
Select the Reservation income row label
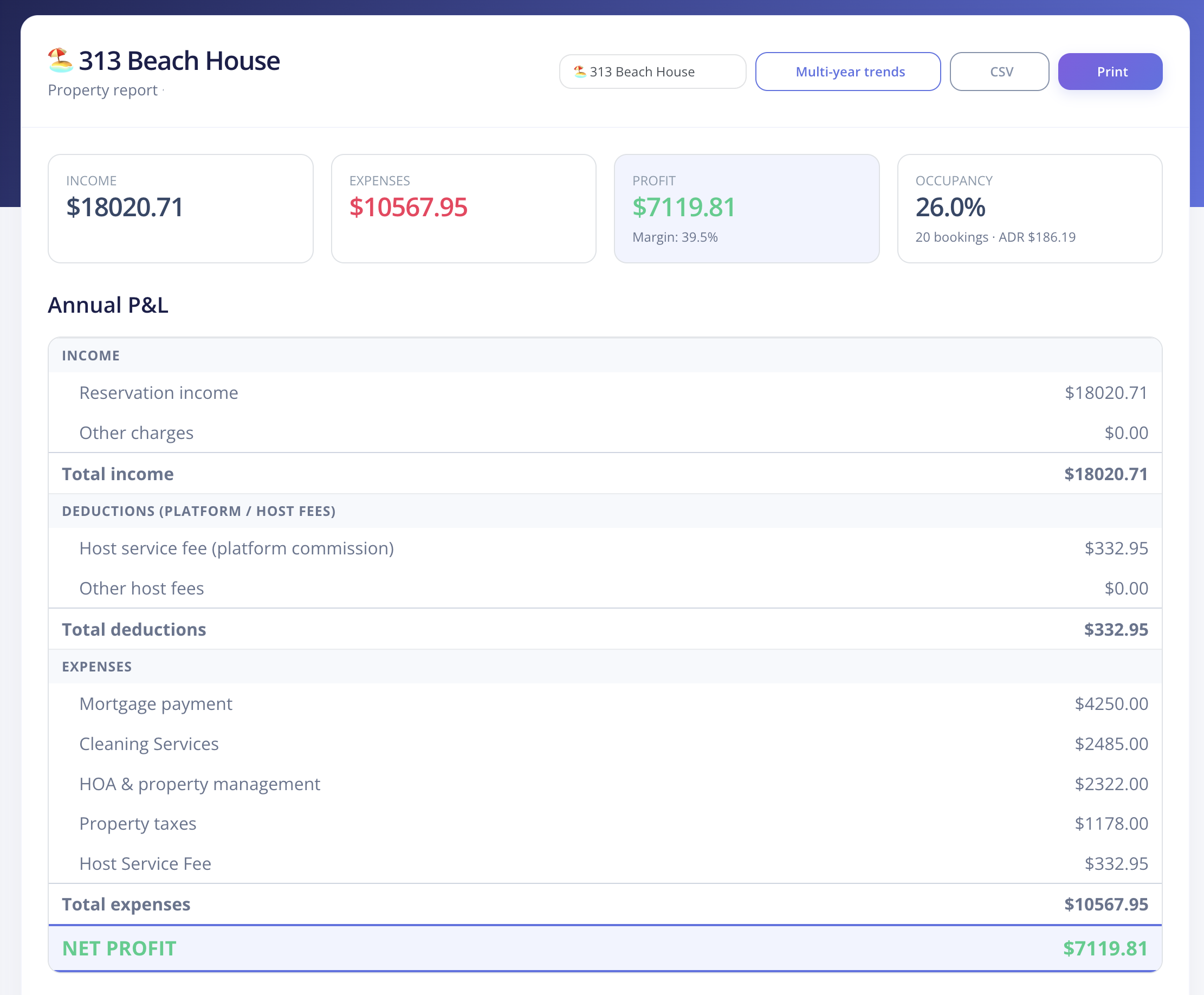(159, 393)
